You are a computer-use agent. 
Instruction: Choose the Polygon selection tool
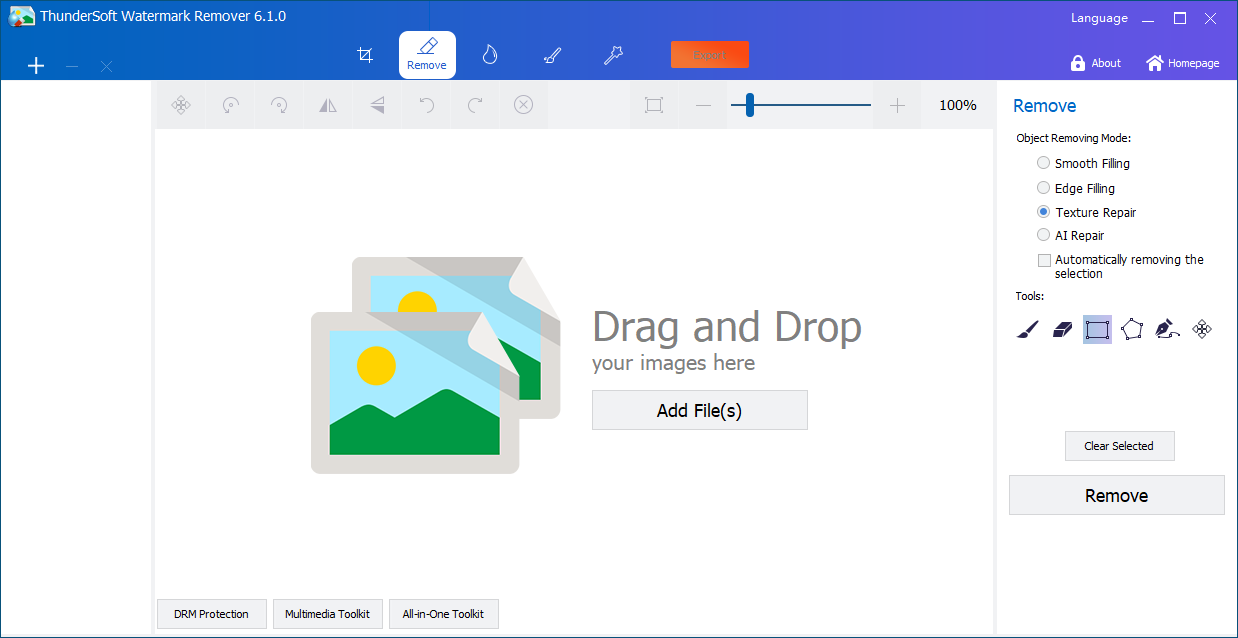coord(1132,328)
